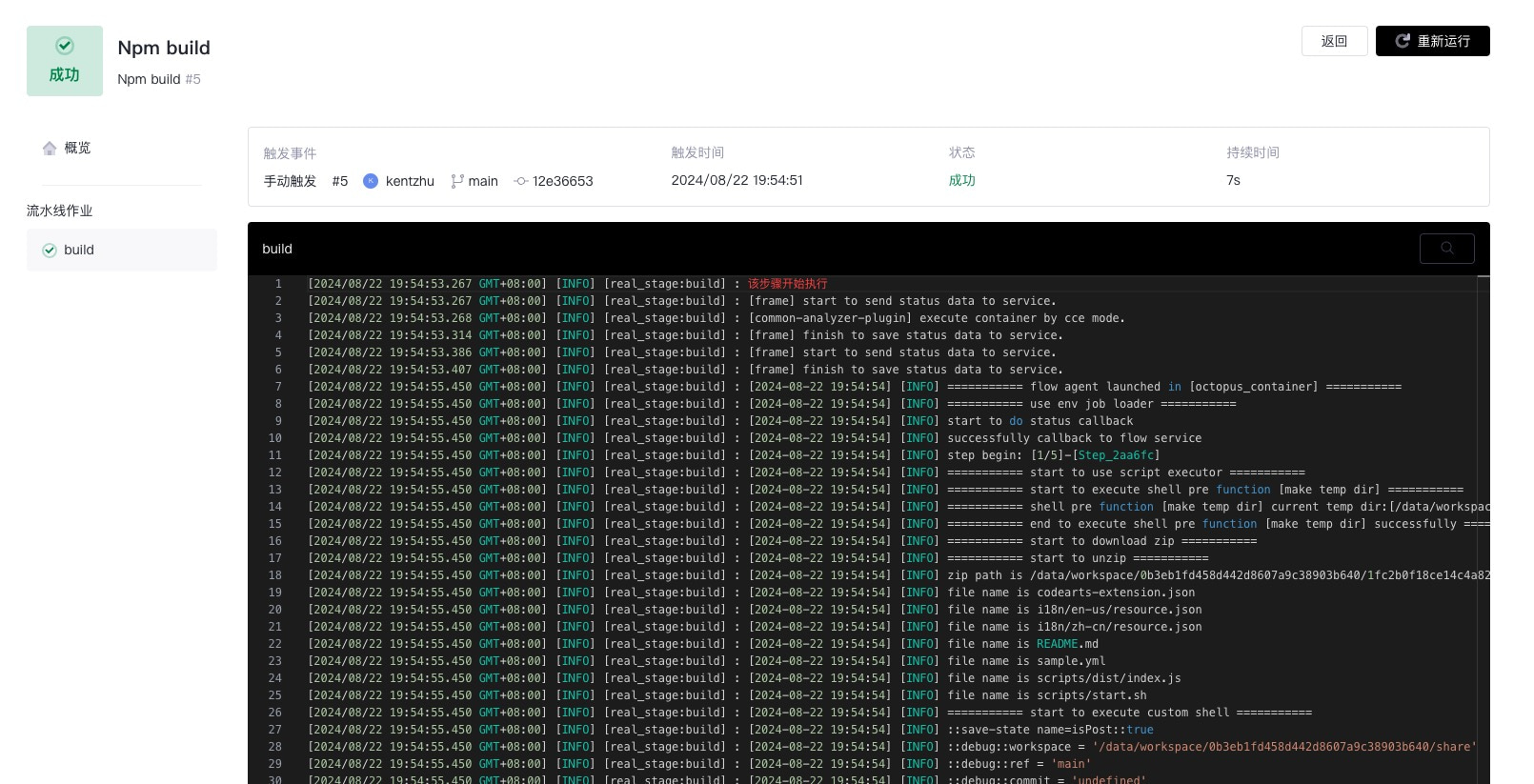Click the home icon beside 概览

click(50, 148)
